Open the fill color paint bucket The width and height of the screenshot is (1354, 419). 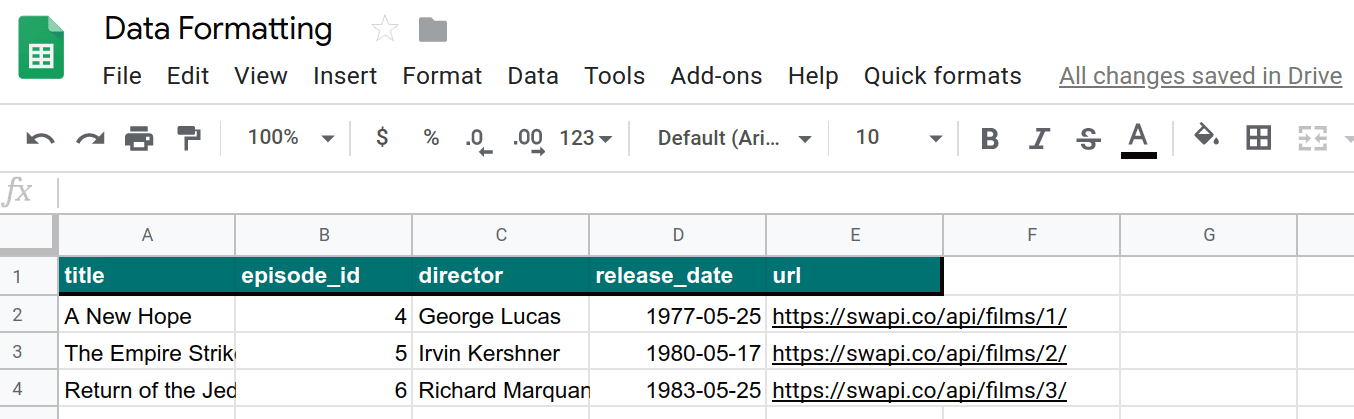pos(1207,137)
